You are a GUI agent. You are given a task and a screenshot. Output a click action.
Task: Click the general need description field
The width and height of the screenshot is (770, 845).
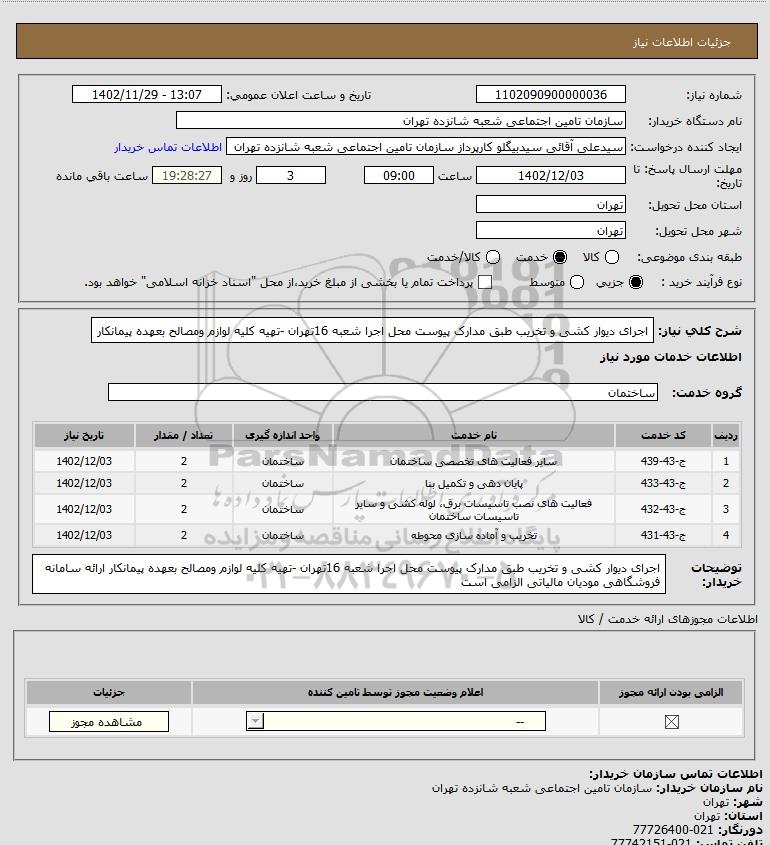point(372,331)
